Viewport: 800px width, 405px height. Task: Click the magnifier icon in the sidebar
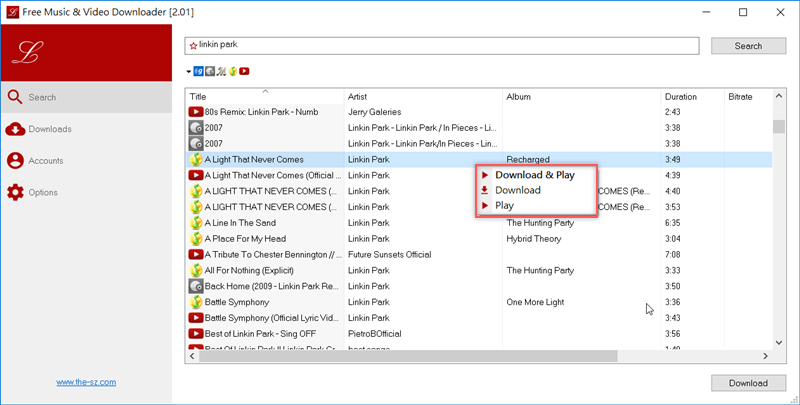(x=15, y=97)
